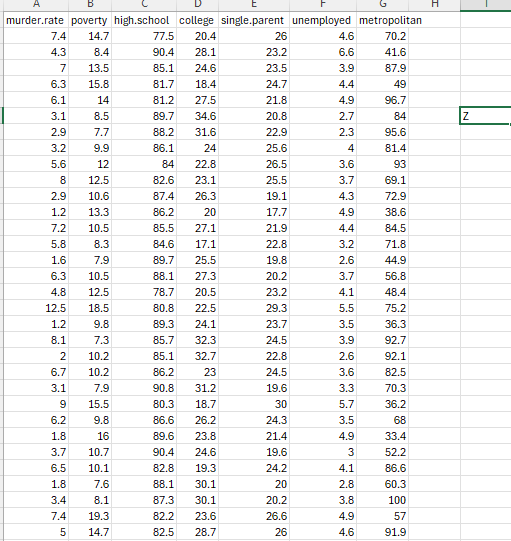Select the college value 28.7

tap(197, 532)
